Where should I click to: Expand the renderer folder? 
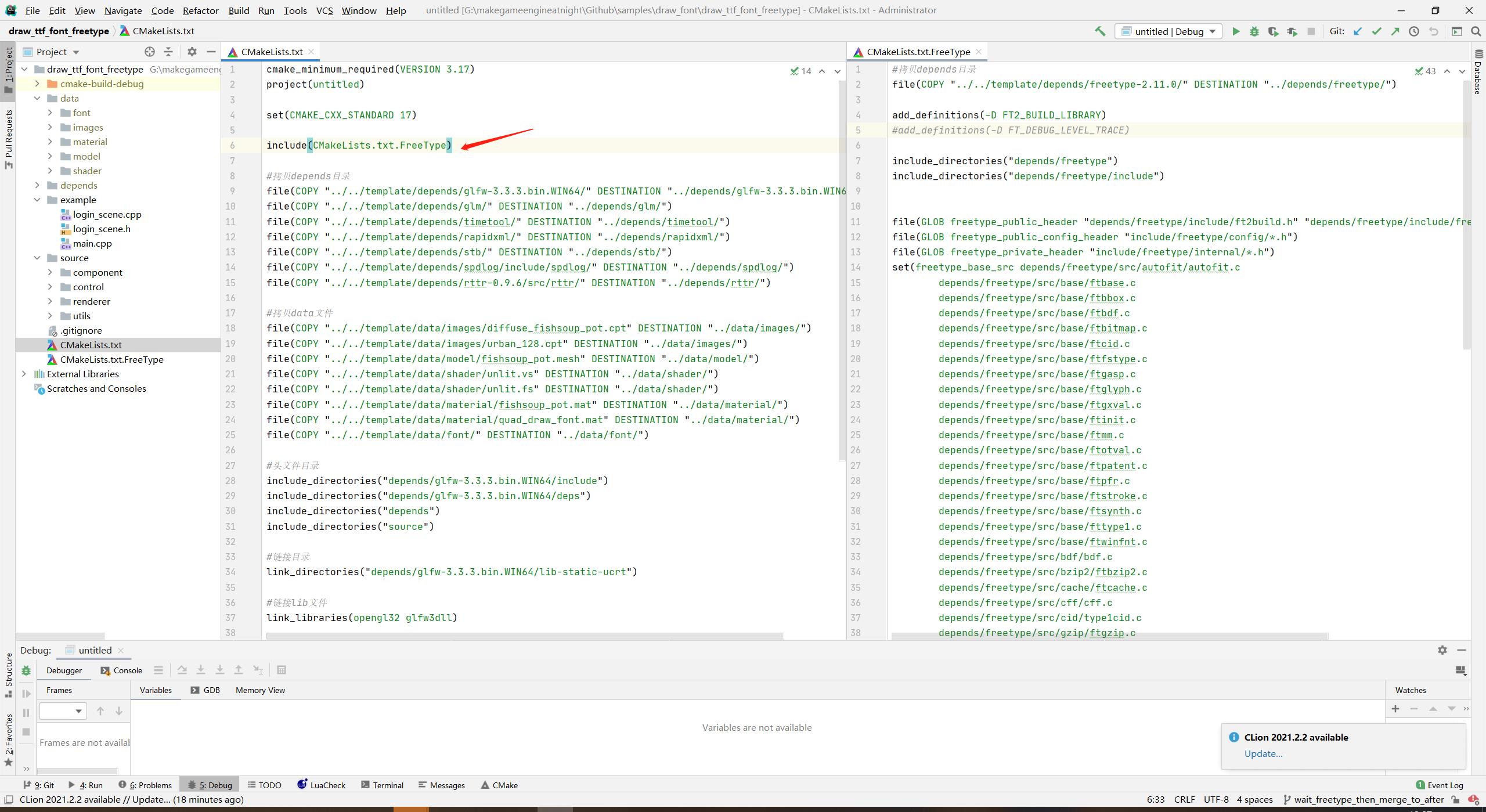tap(50, 301)
